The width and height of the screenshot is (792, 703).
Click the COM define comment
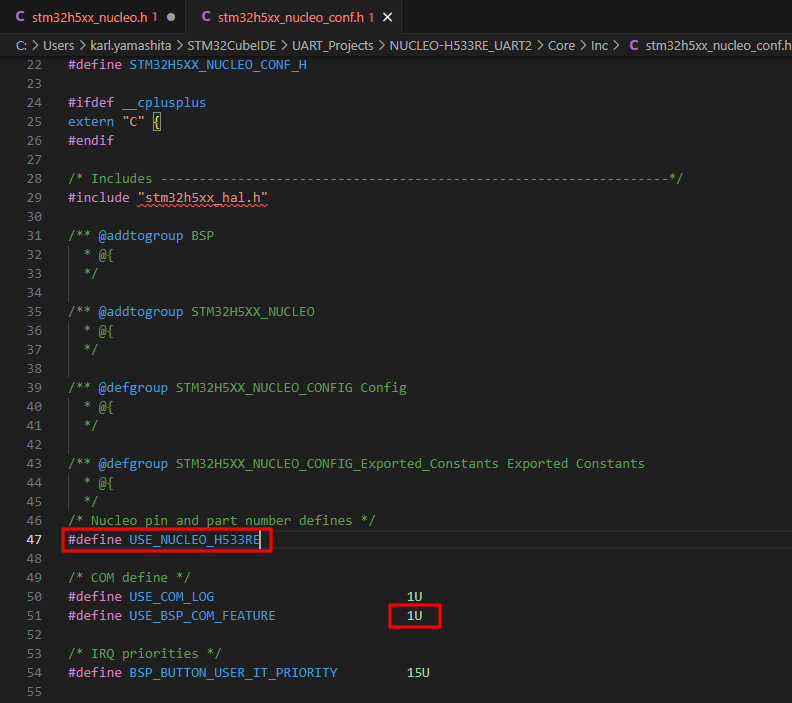coord(129,578)
